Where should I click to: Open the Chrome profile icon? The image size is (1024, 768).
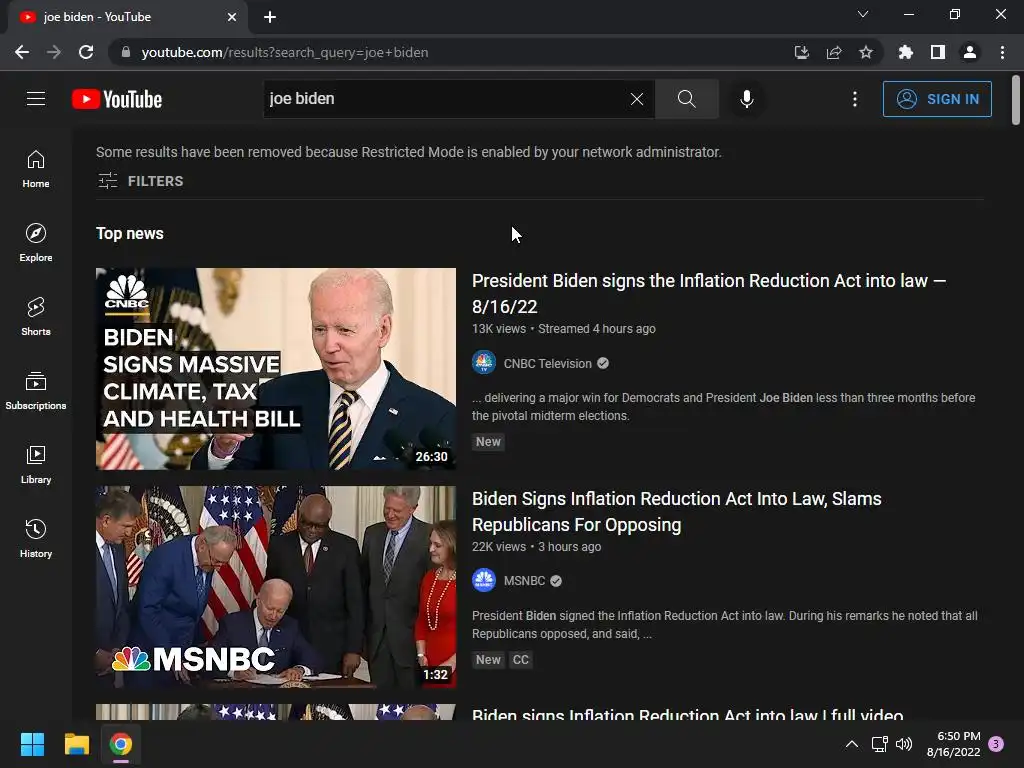[970, 52]
